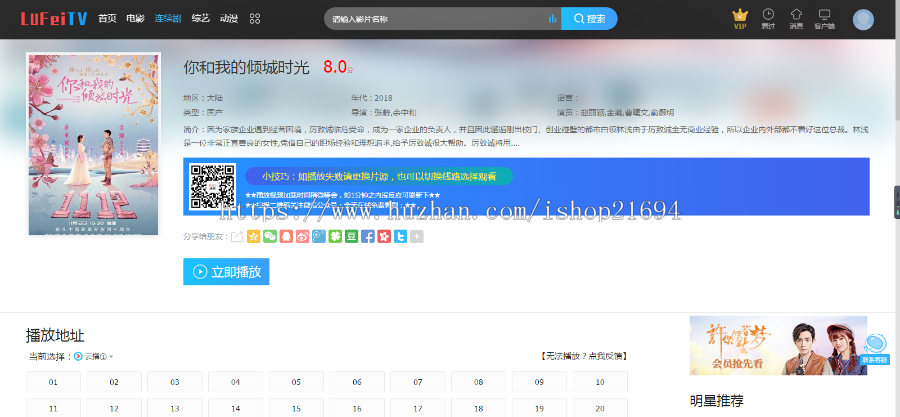Open the 连续剧 series menu

click(x=168, y=18)
